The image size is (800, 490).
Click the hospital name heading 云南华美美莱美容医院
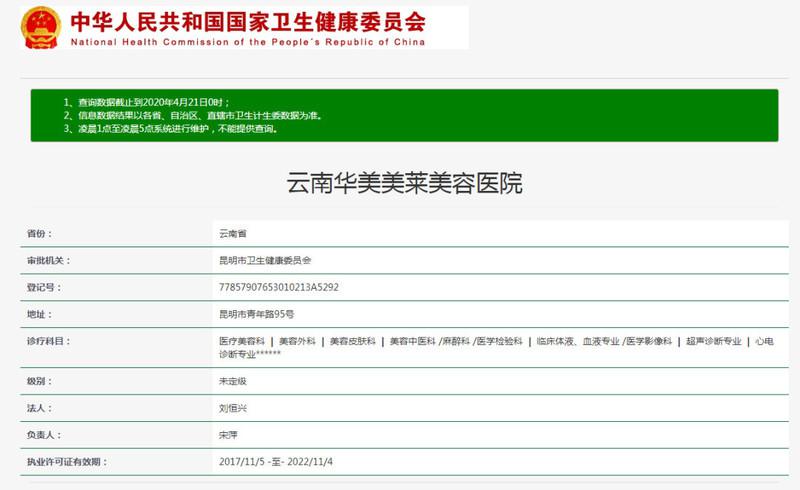coord(404,184)
